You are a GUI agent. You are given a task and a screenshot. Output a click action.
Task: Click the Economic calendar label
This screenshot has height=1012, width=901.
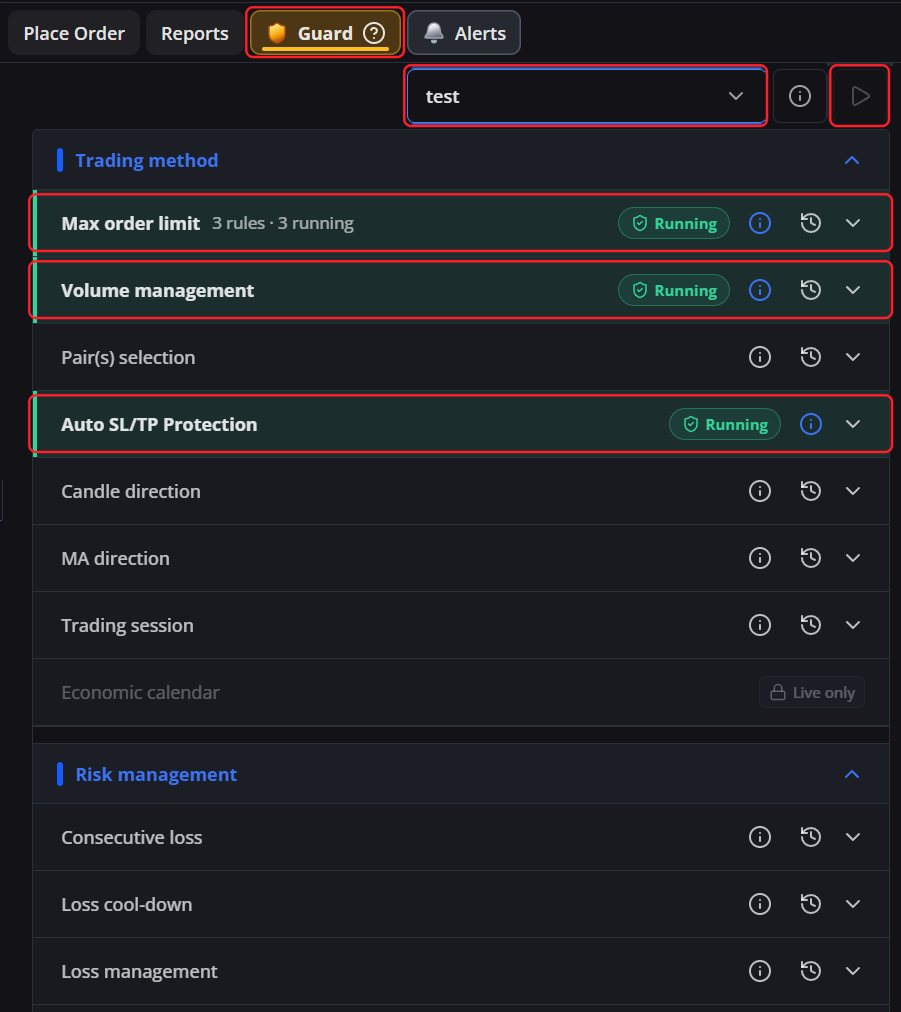coord(140,693)
